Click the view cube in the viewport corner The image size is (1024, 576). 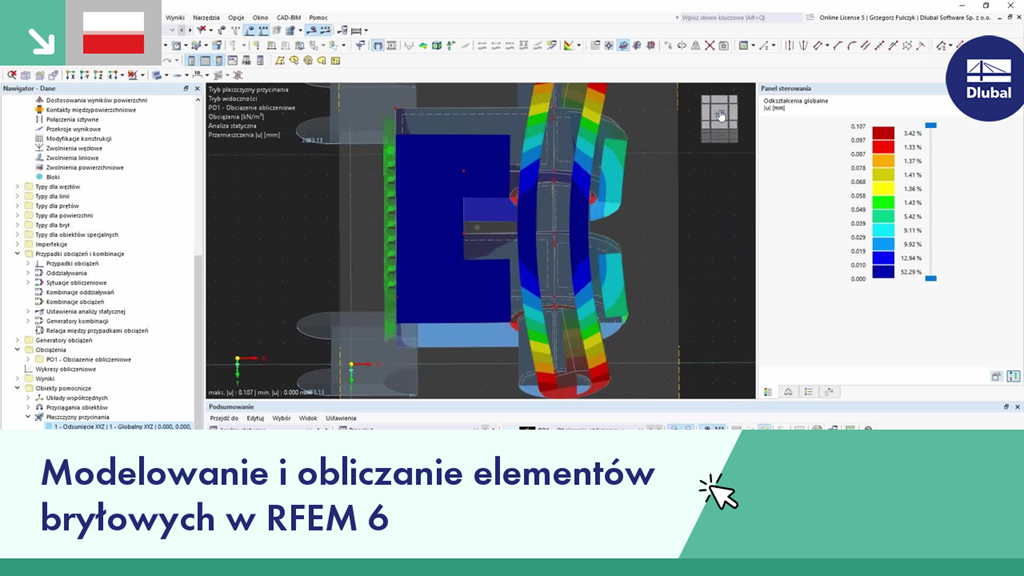(x=719, y=118)
